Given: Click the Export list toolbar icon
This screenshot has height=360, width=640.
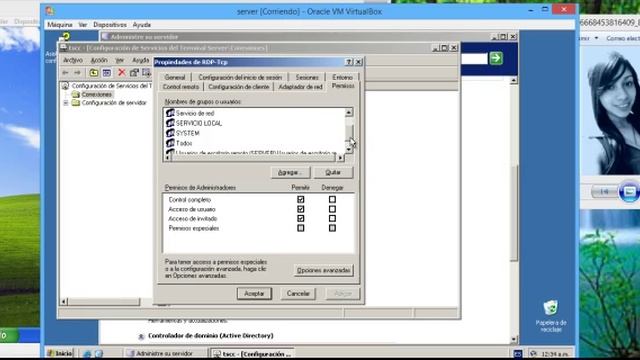Looking at the screenshot, I should [x=146, y=73].
